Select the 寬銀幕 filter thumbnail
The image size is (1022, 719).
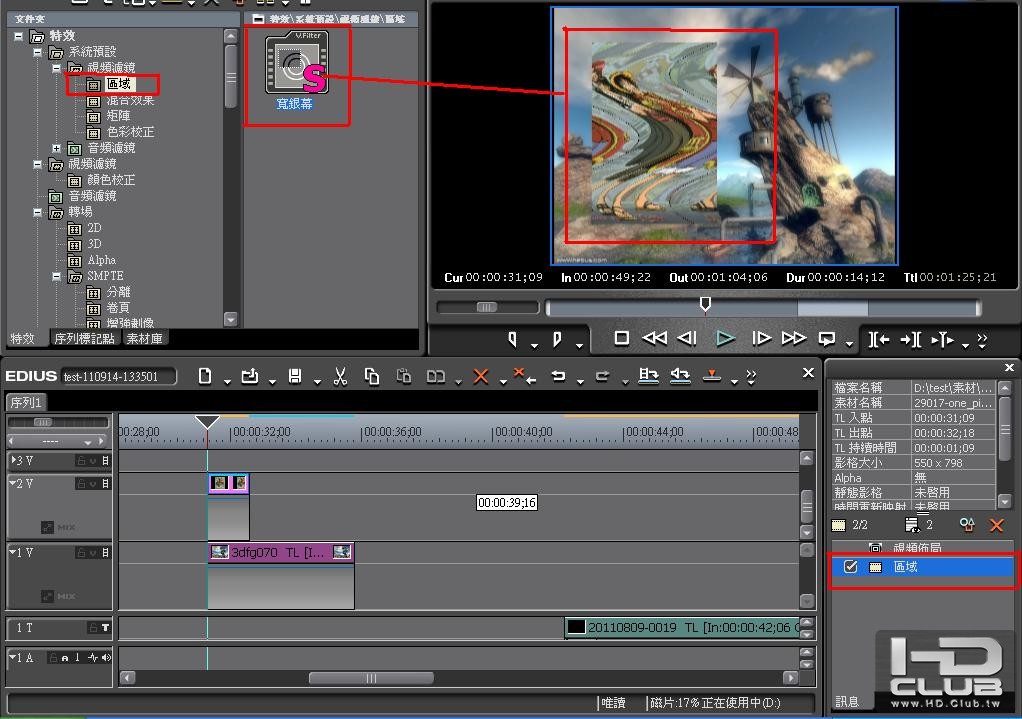[297, 70]
